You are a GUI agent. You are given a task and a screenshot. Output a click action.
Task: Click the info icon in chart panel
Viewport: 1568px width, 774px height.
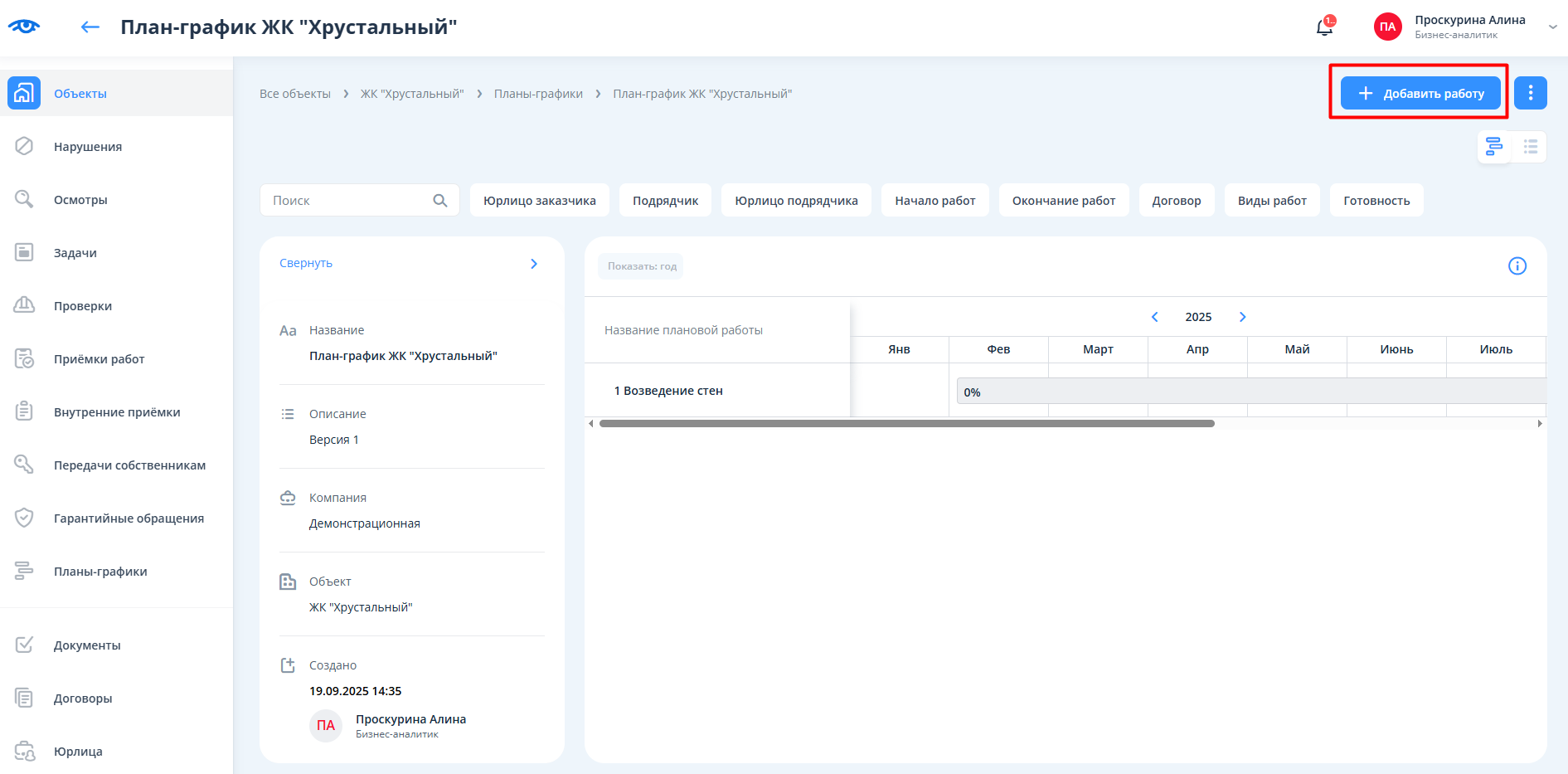pos(1517,266)
